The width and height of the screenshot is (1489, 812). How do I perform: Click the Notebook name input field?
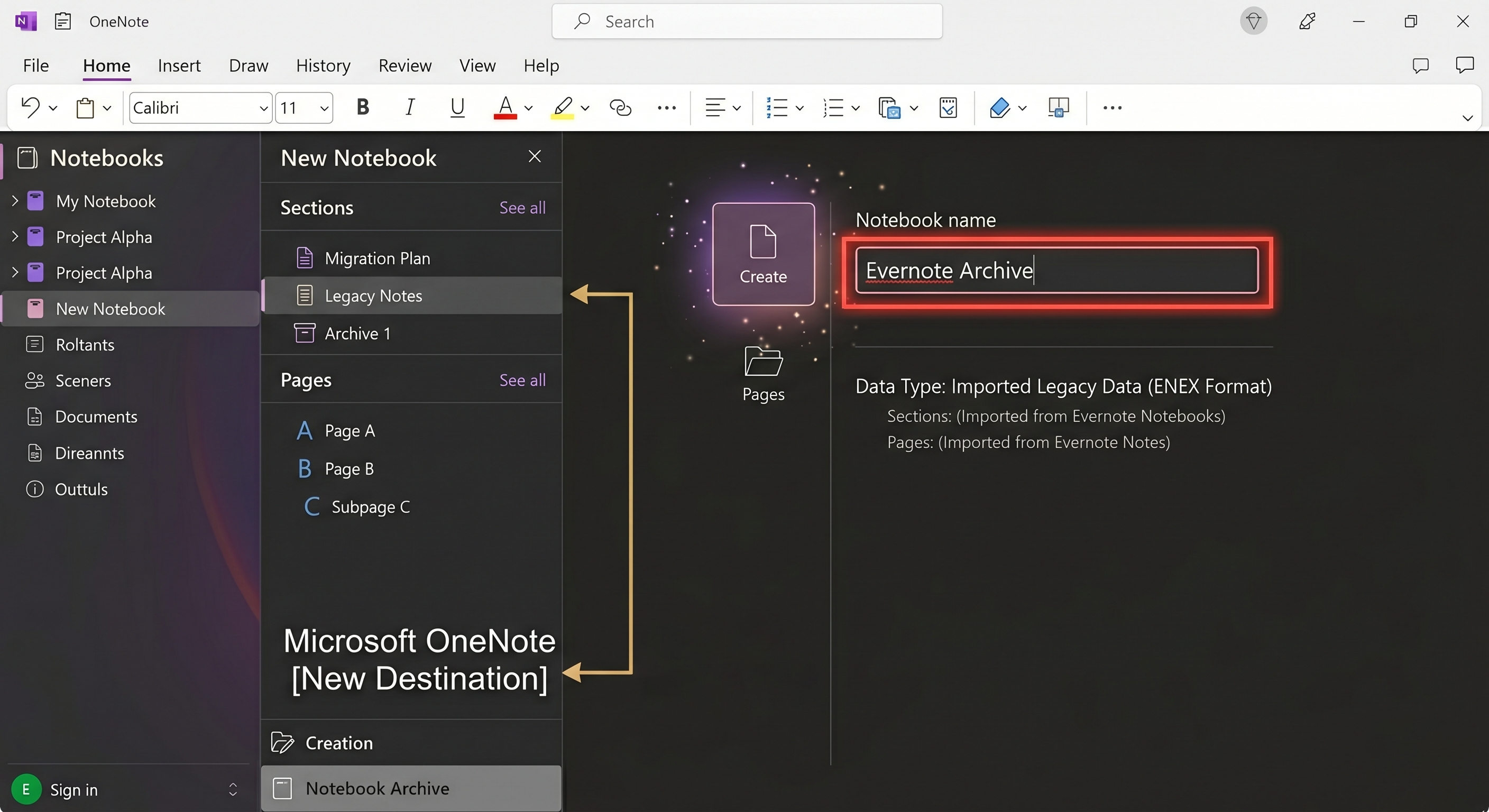1056,271
